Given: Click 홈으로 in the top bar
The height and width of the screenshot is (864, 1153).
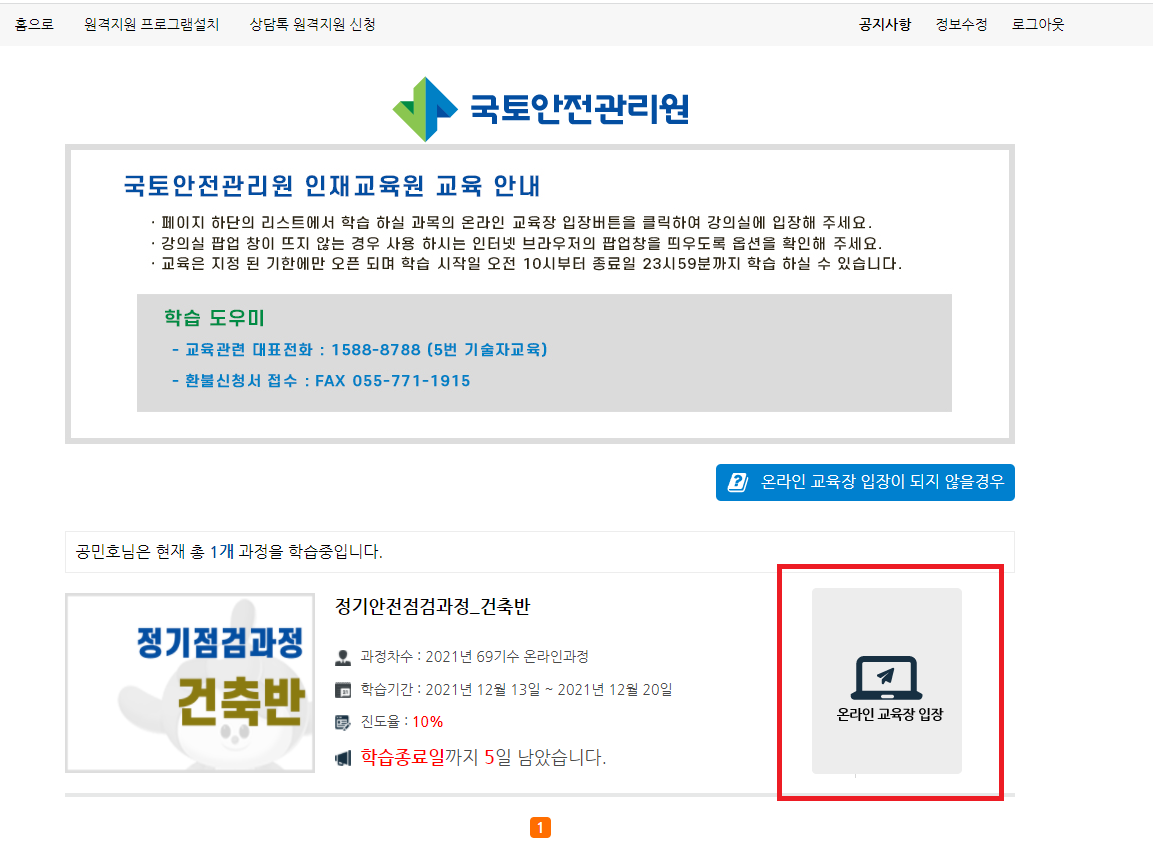Looking at the screenshot, I should [x=33, y=23].
